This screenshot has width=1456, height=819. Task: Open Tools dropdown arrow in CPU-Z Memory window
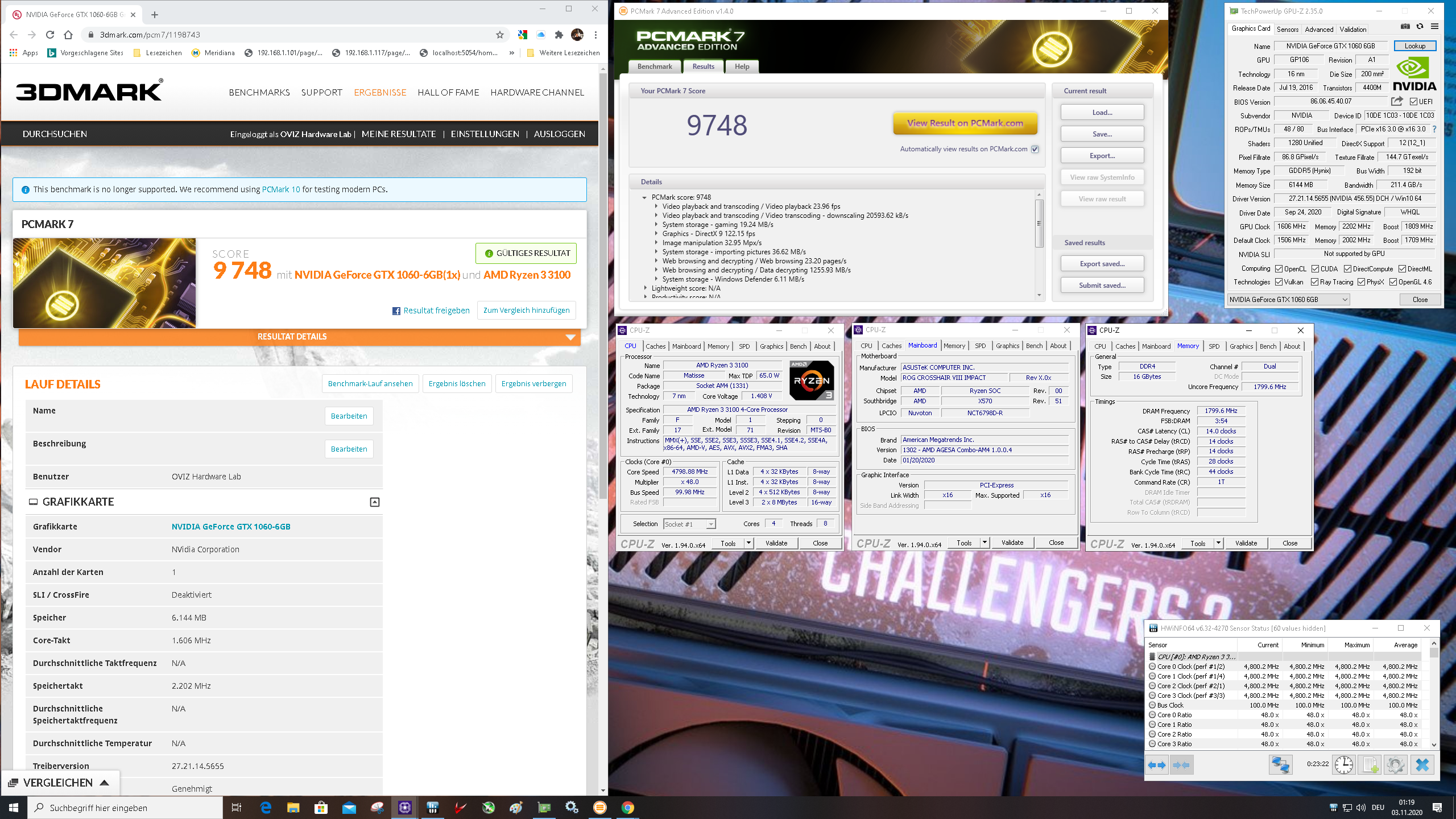[1219, 543]
